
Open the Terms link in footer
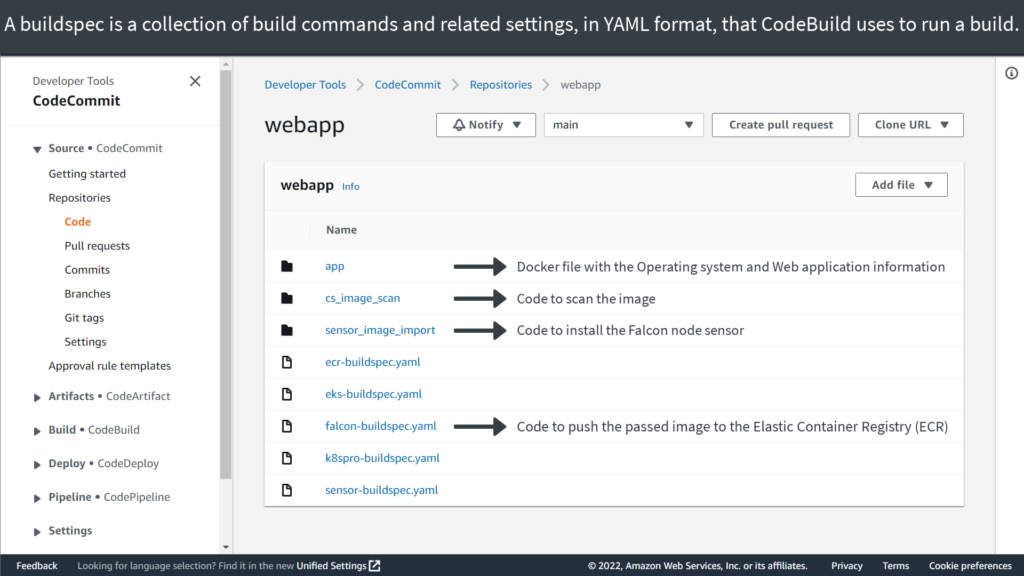pos(895,566)
